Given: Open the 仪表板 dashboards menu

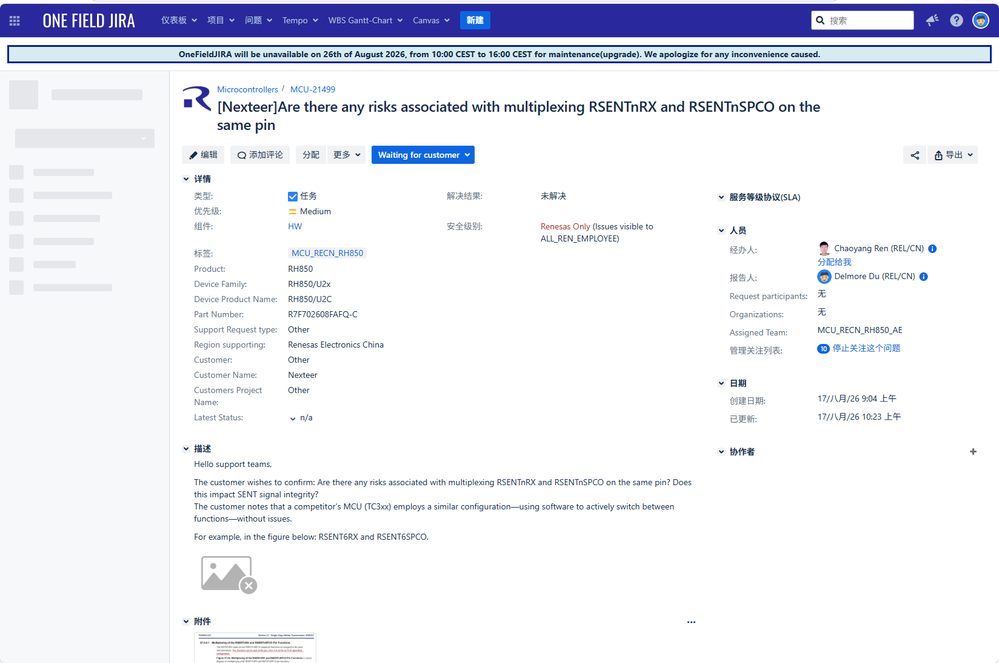Looking at the screenshot, I should (179, 20).
